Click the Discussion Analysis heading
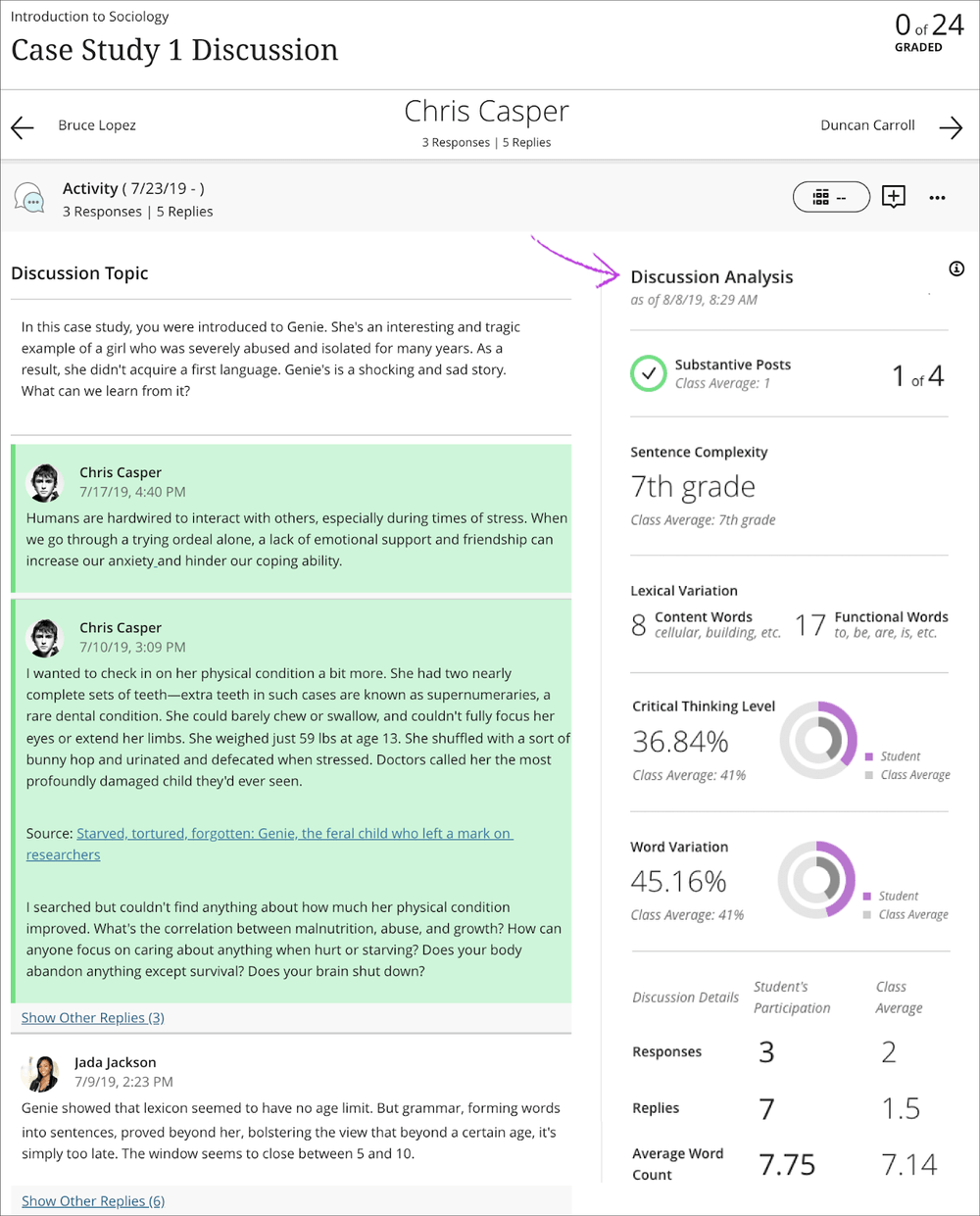This screenshot has width=980, height=1216. tap(711, 277)
